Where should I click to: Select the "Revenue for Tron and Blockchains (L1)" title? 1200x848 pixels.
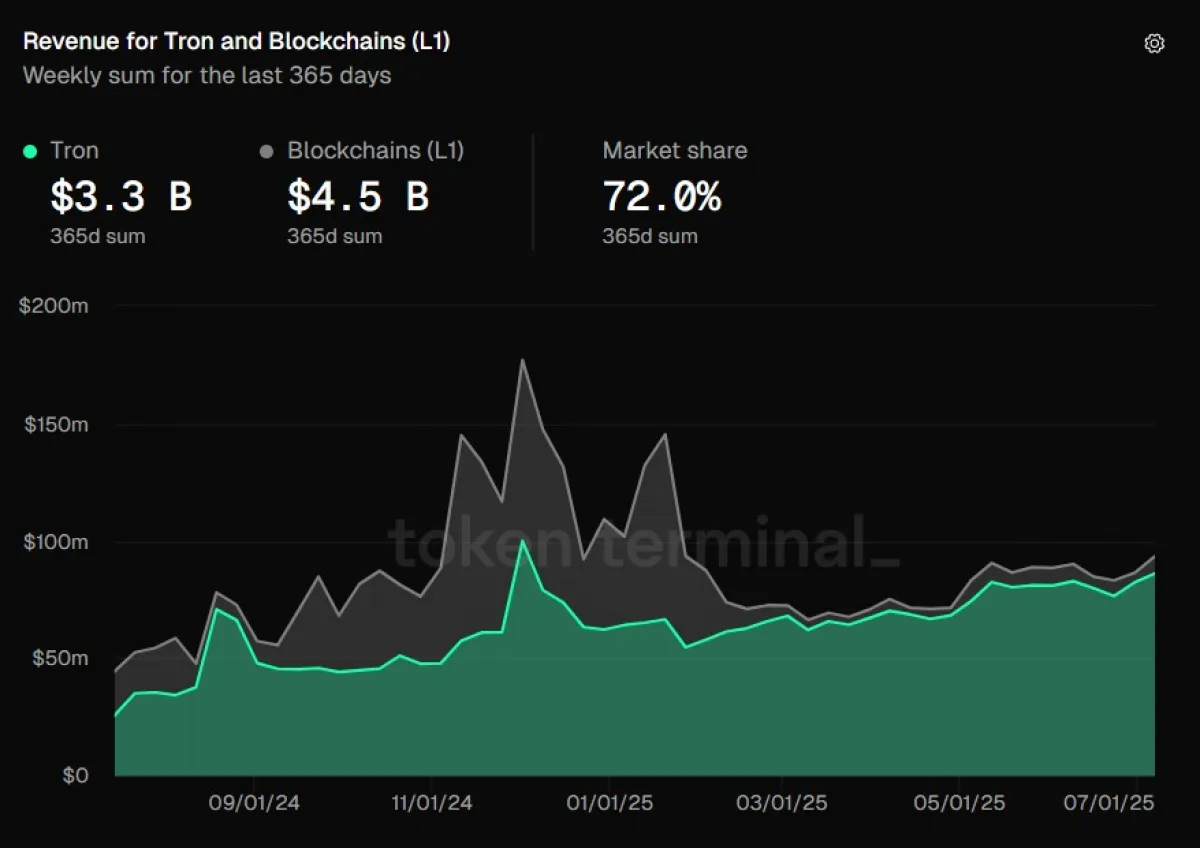(236, 41)
